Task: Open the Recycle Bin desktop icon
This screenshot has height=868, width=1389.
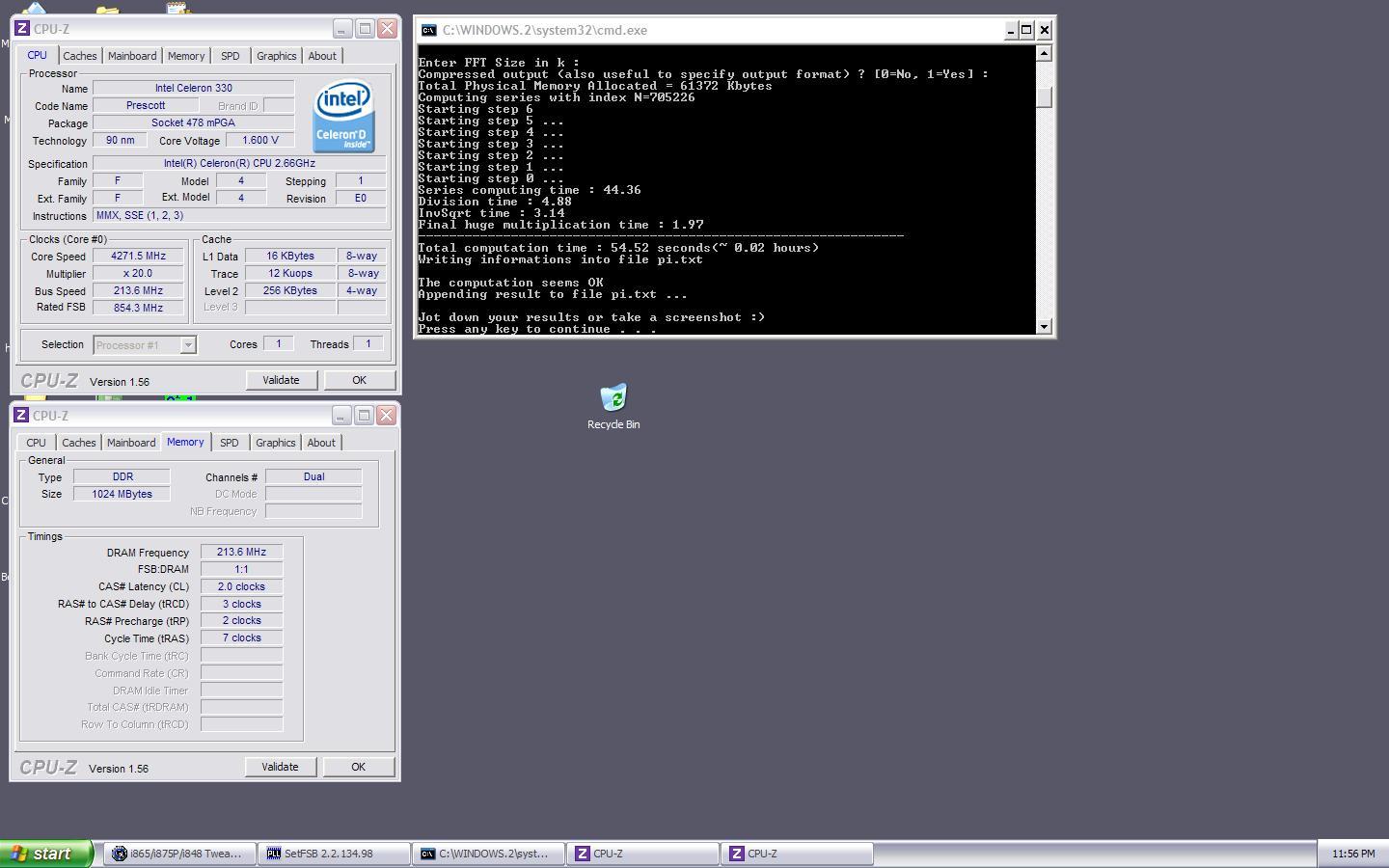Action: tap(613, 406)
